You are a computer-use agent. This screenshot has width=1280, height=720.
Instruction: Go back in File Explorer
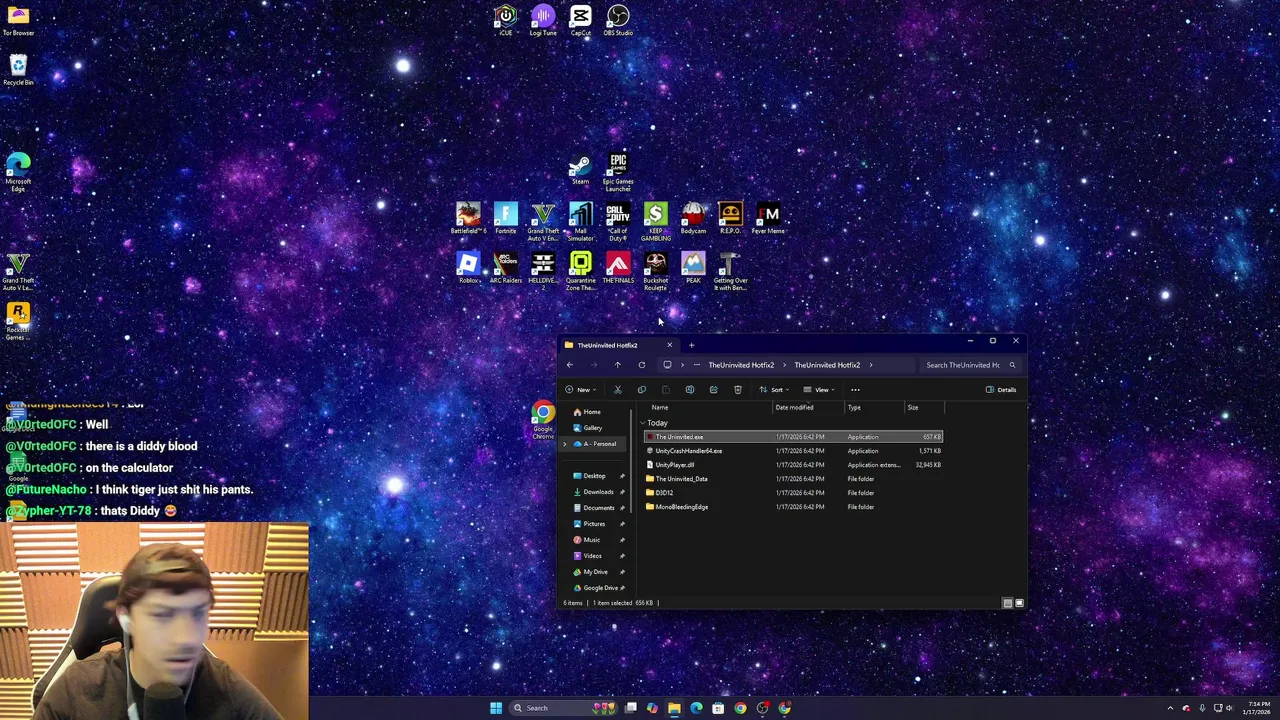coord(570,365)
